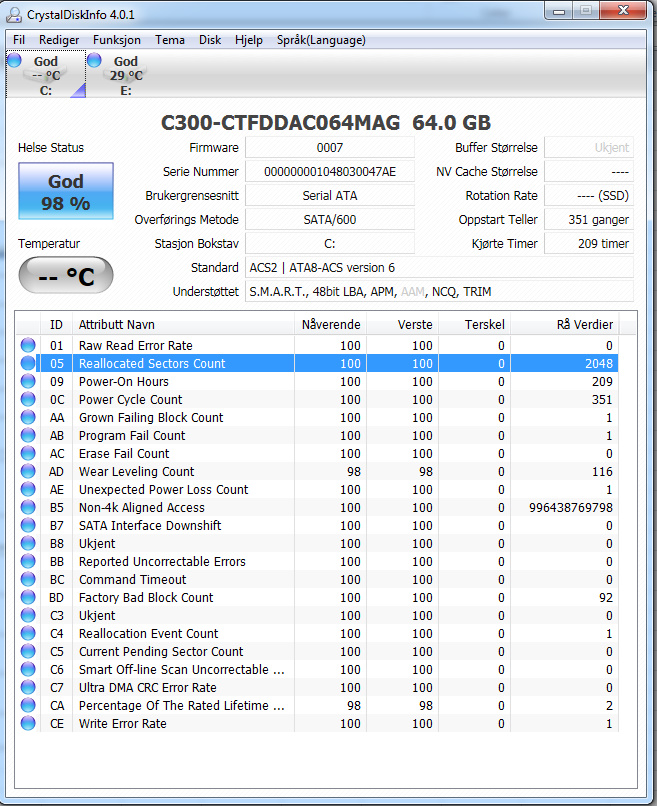657x806 pixels.
Task: Click raw value 996438769798
Action: [x=571, y=507]
